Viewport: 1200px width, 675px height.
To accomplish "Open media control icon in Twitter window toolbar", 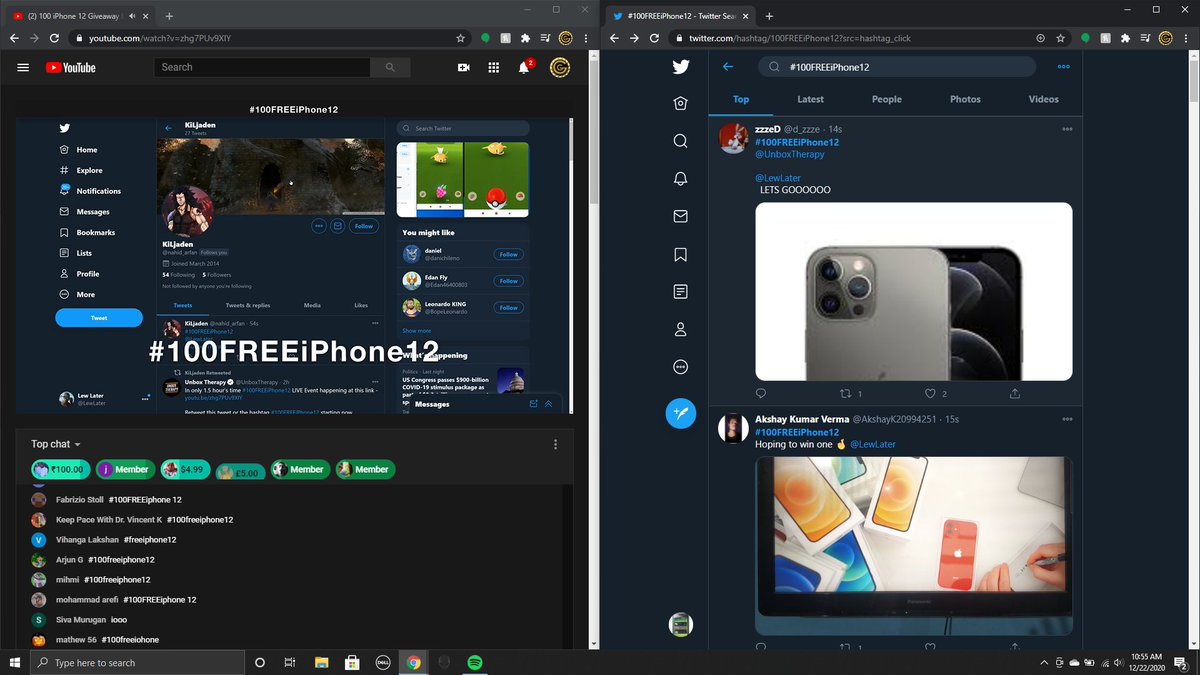I will coord(1145,38).
